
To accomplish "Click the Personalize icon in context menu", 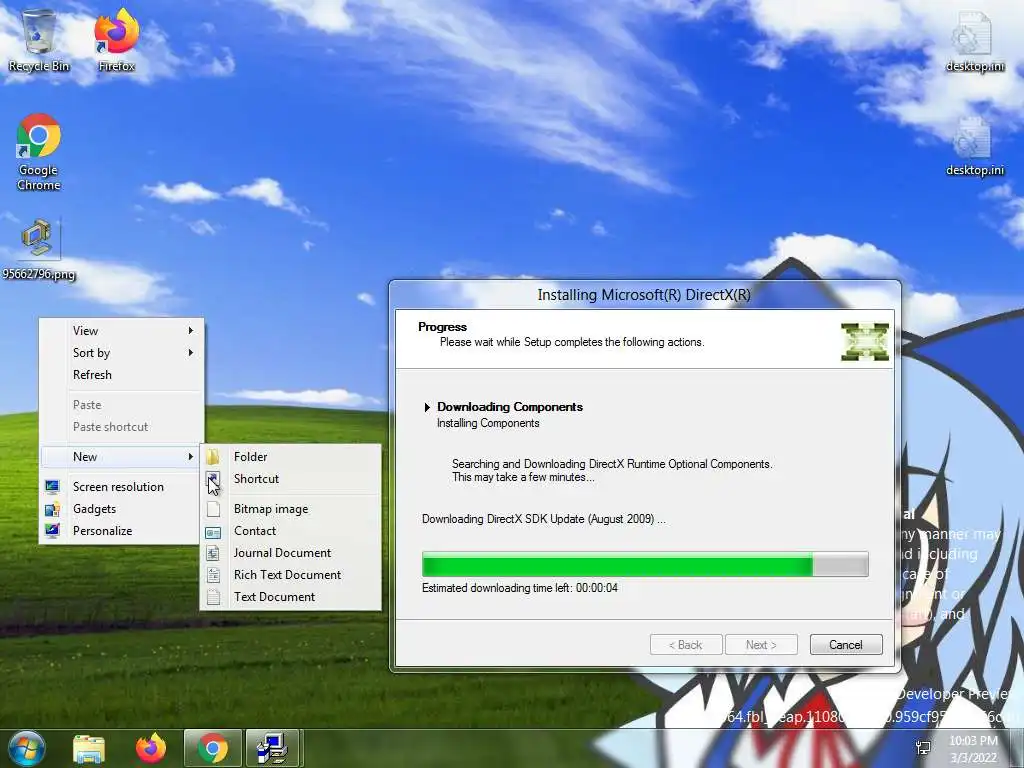I will 52,531.
